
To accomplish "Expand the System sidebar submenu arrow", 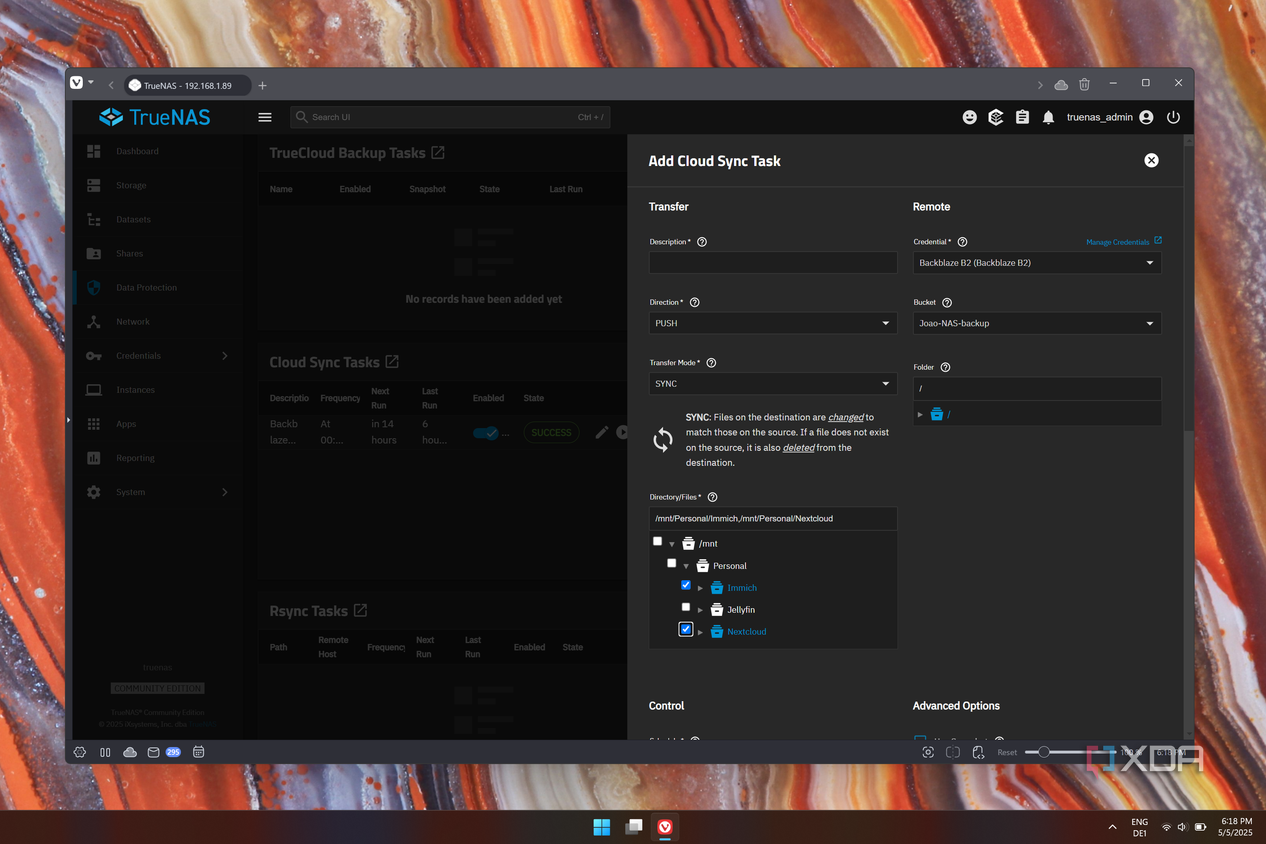I will coord(224,492).
